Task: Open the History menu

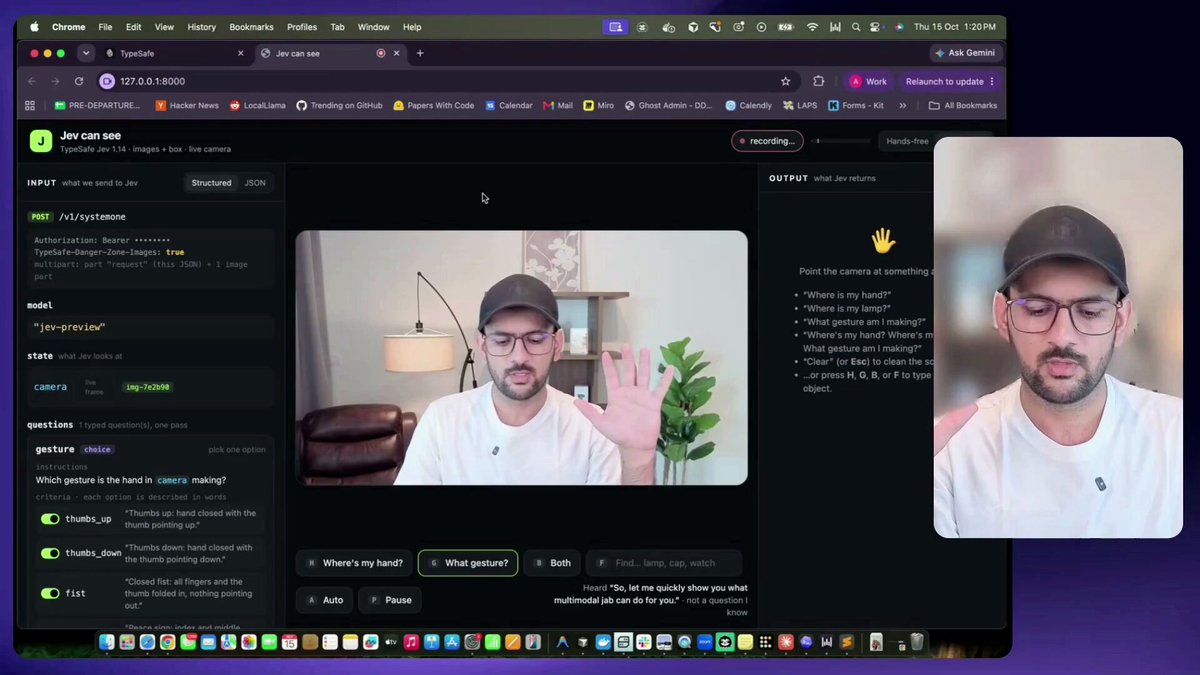Action: [201, 27]
